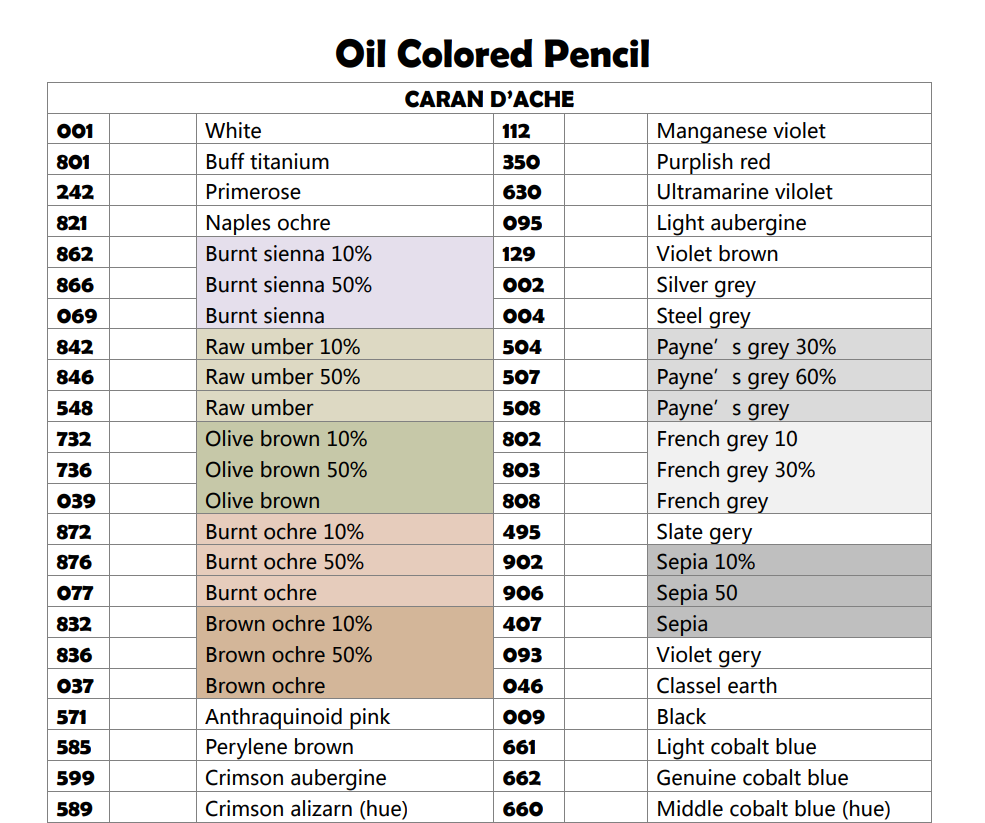Viewport: 985px width, 823px height.
Task: Select the Genuine cobalt blue cell
Action: tap(789, 777)
